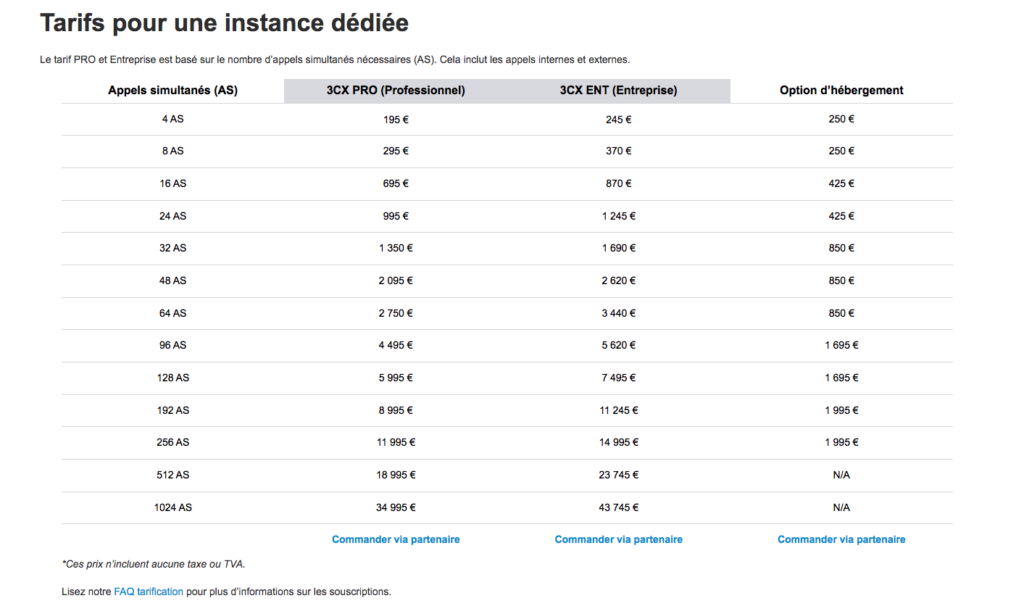Select the '3CX ENT (Entreprise)' column header

(618, 90)
